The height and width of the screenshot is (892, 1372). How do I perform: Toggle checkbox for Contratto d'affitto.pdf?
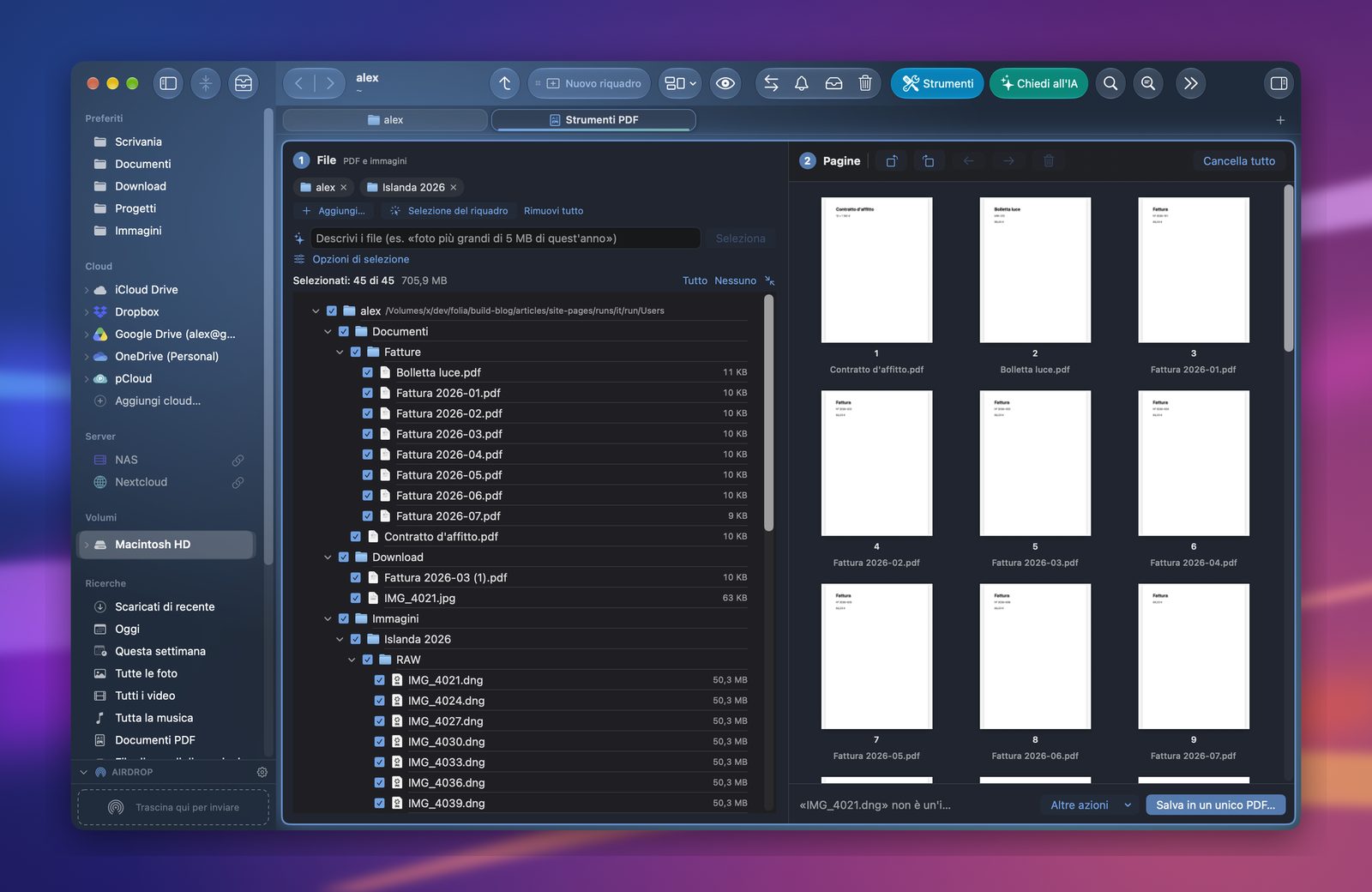pos(356,537)
